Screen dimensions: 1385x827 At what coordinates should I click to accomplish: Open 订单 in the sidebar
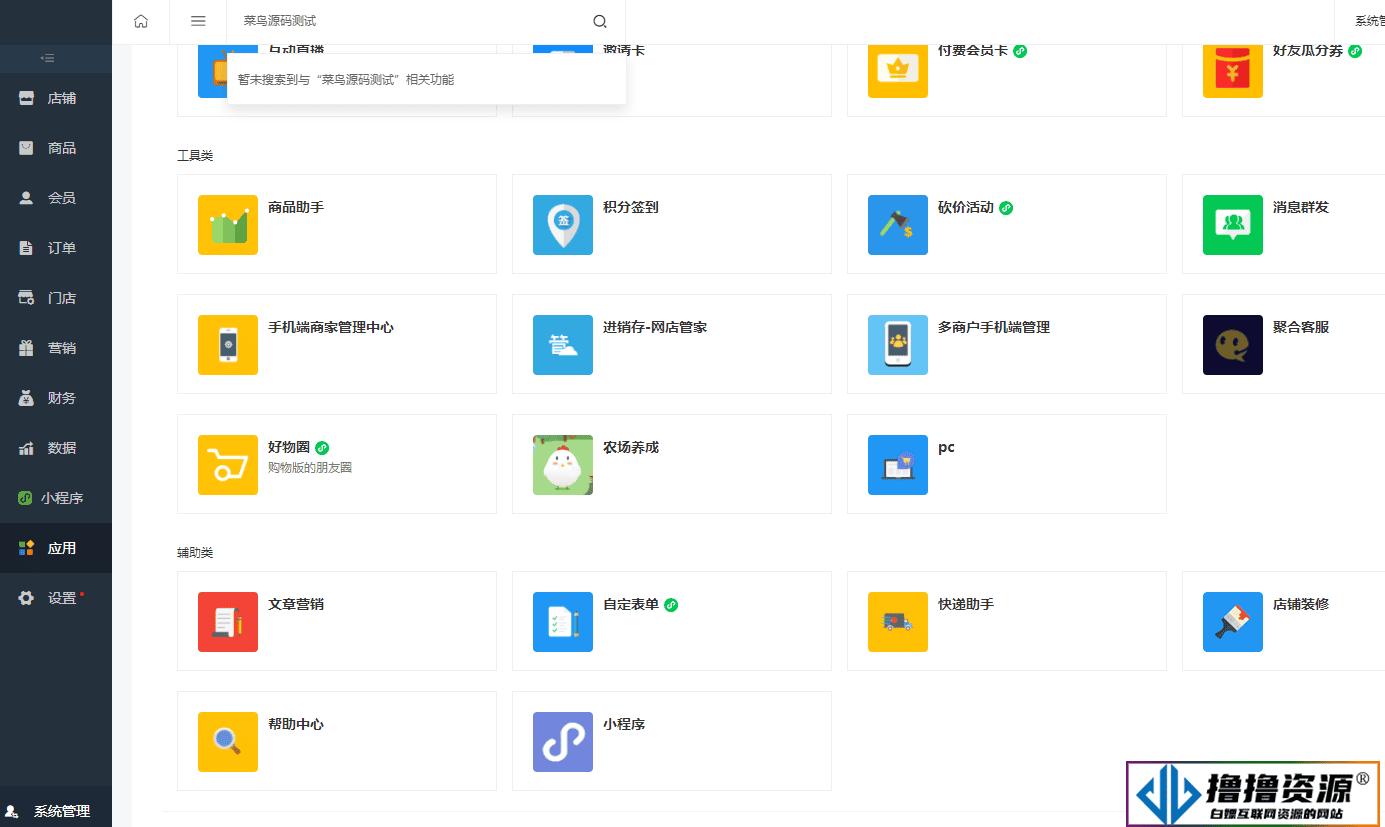tap(56, 248)
